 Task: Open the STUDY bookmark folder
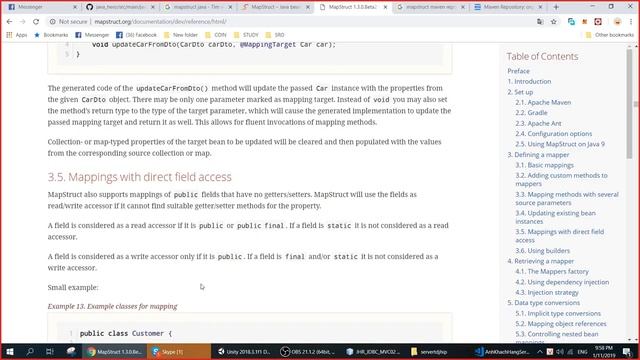click(246, 35)
